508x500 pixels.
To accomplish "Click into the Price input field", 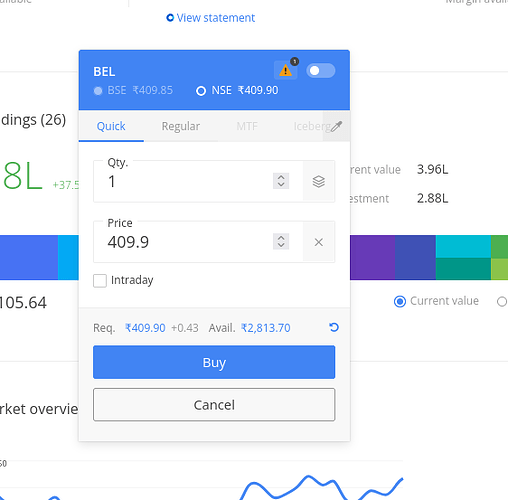I will tap(198, 242).
